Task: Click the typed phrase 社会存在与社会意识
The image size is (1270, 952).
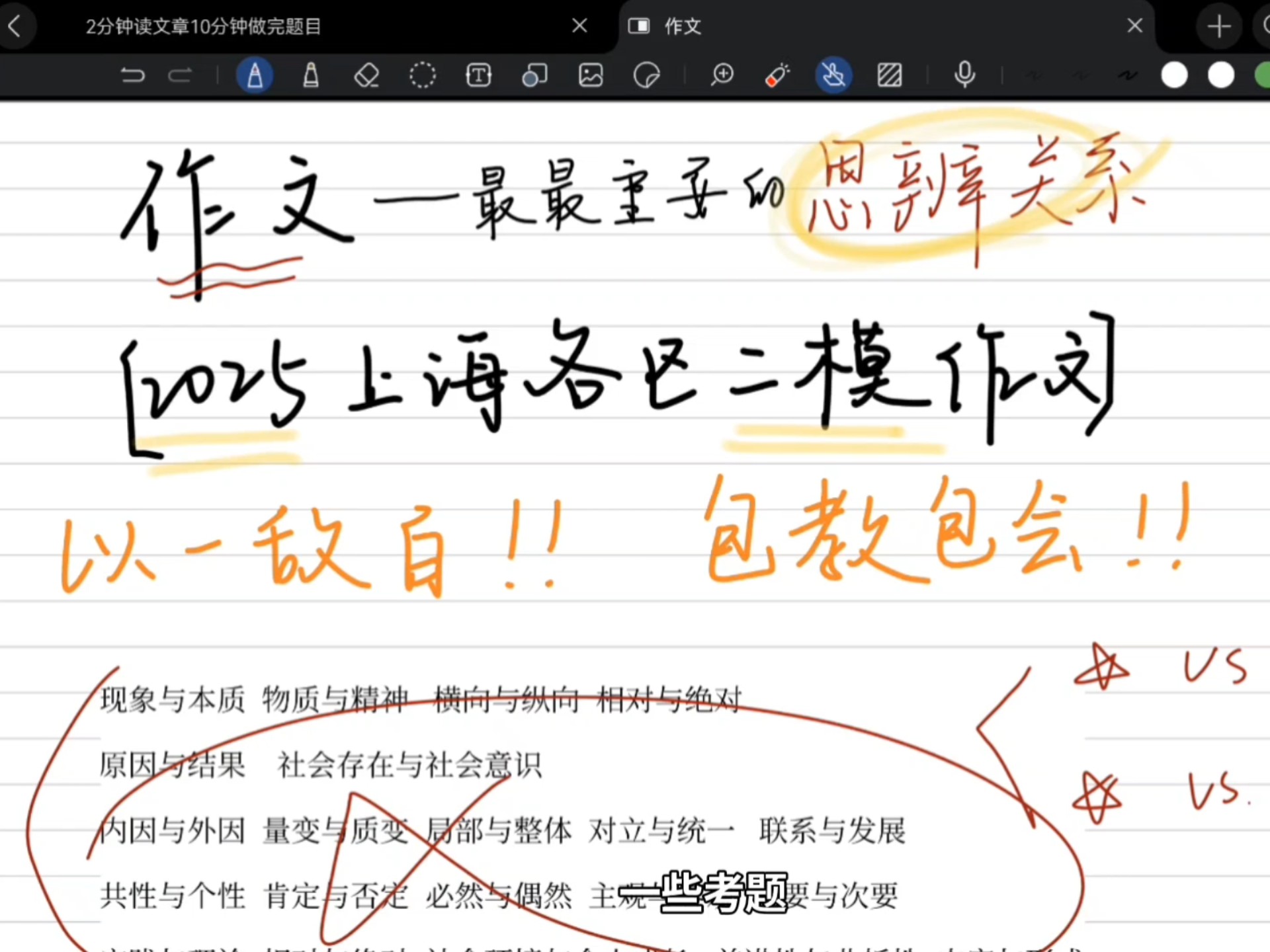Action: coord(409,765)
